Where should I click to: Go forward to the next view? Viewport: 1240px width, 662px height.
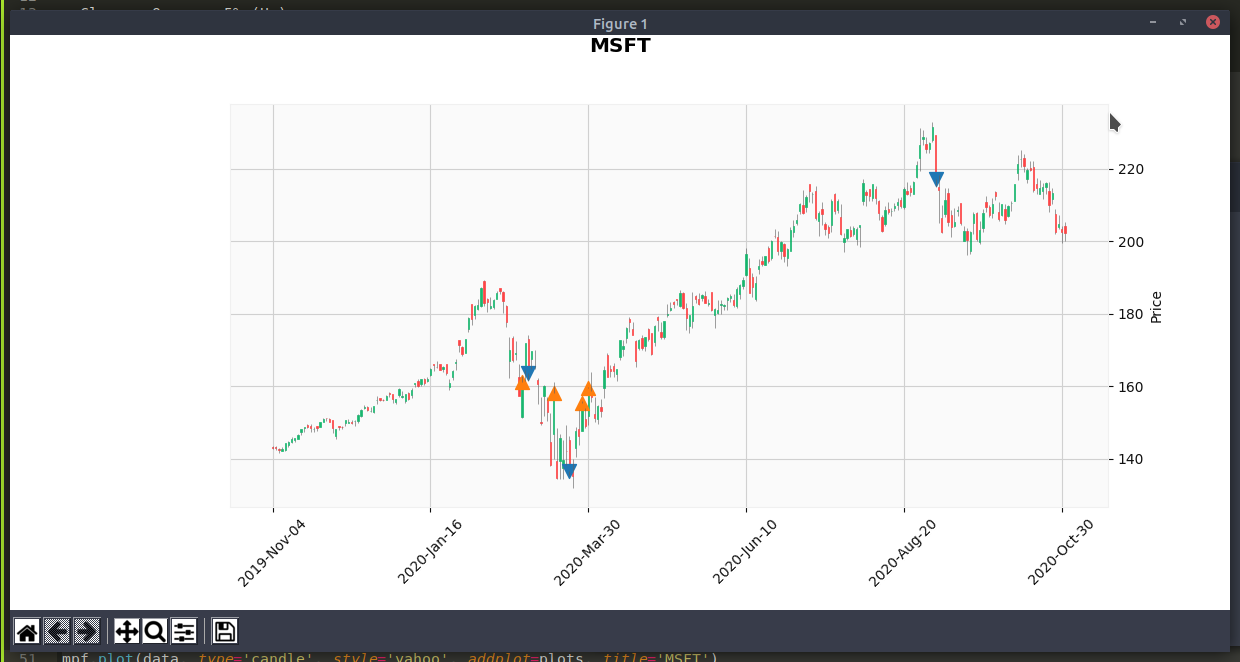tap(84, 630)
